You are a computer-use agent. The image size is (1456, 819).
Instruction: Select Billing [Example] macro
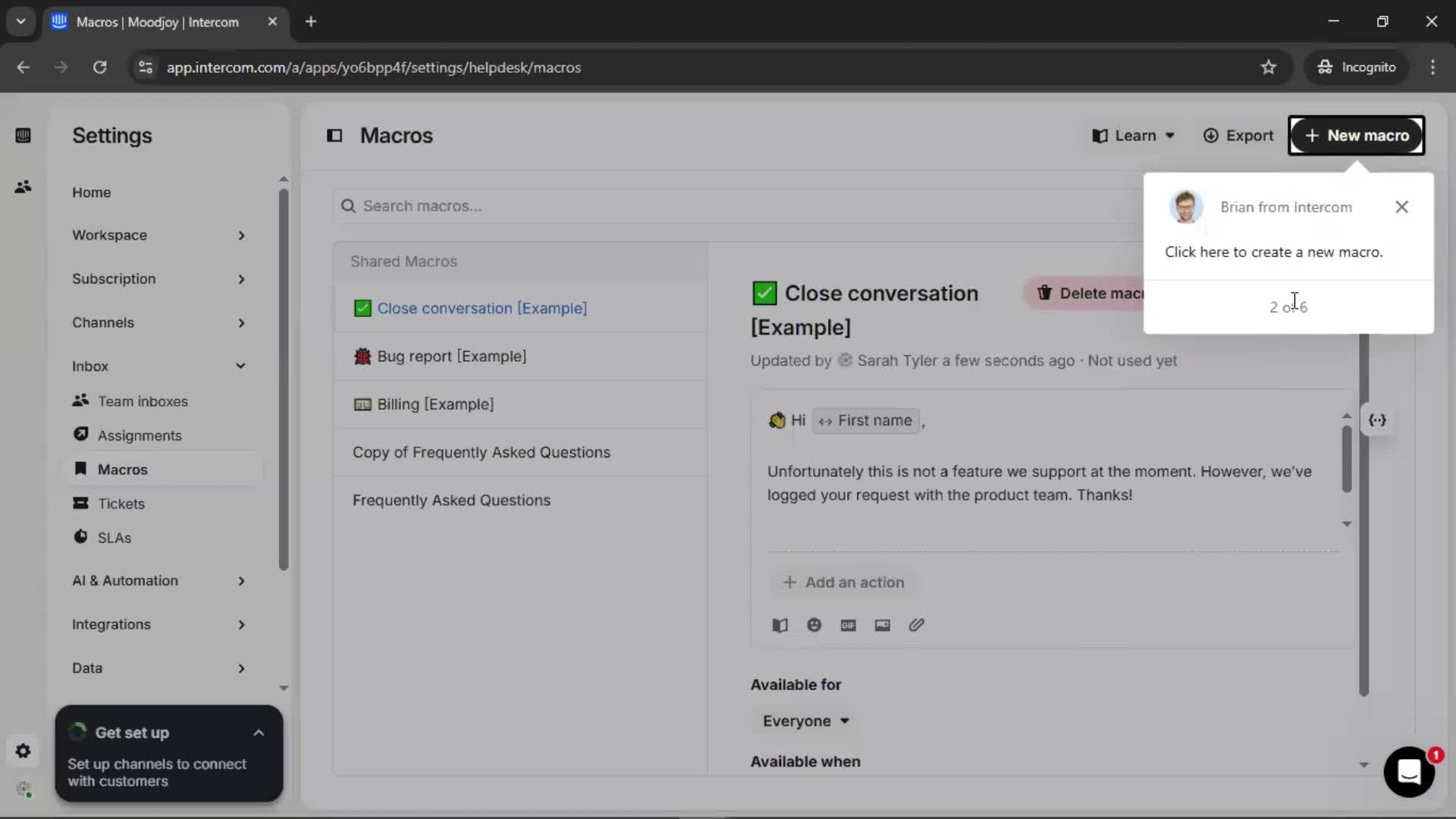click(520, 404)
